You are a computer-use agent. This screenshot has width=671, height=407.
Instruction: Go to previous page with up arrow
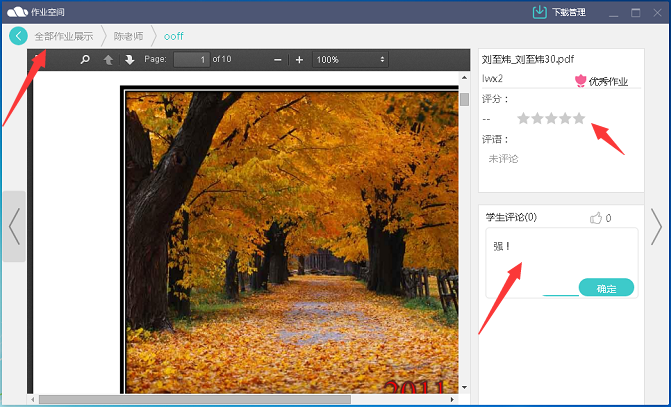click(109, 60)
